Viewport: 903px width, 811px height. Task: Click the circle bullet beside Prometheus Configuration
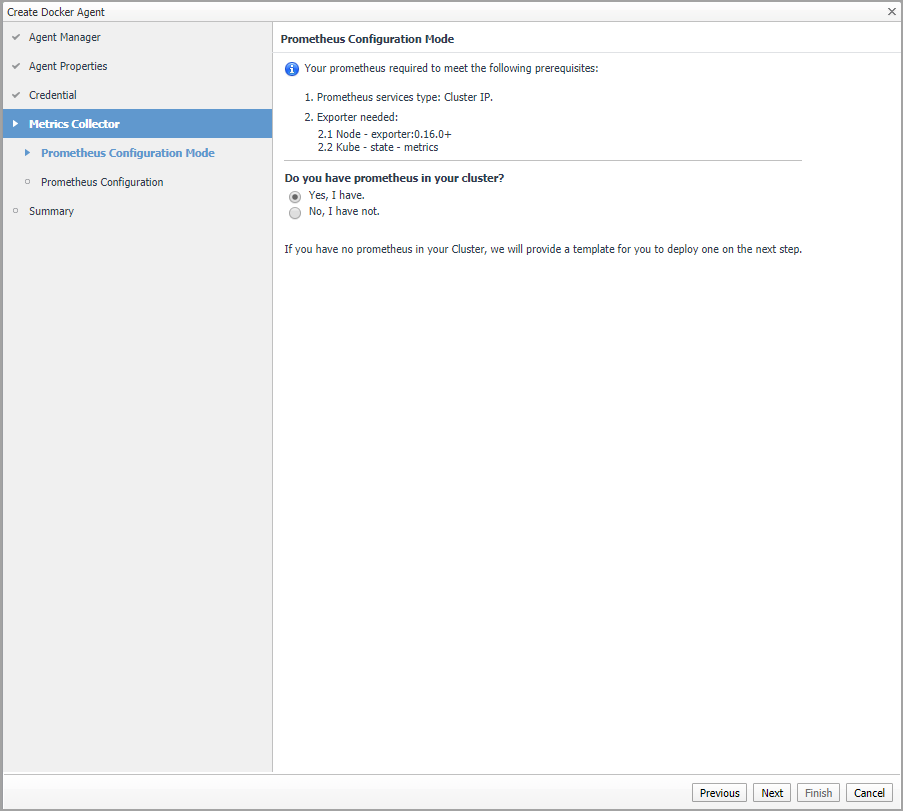pos(27,181)
